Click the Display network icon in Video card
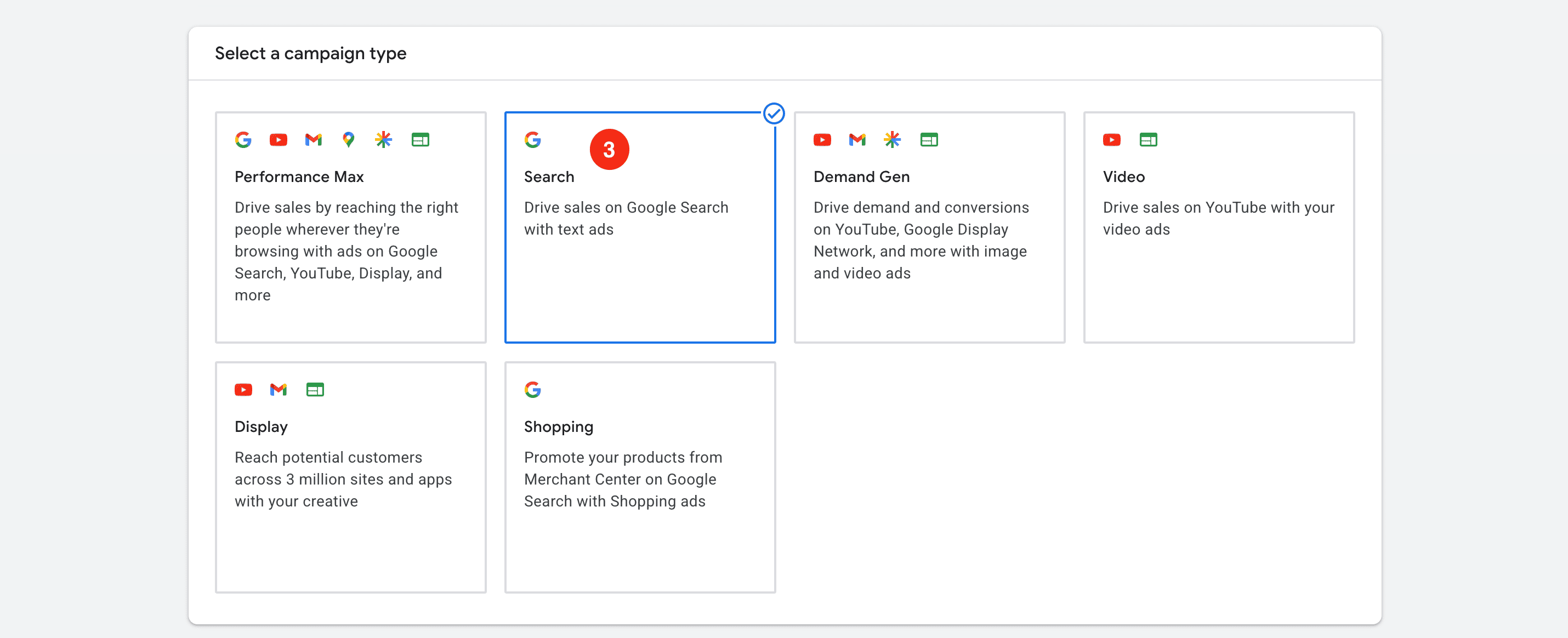 coord(1148,140)
